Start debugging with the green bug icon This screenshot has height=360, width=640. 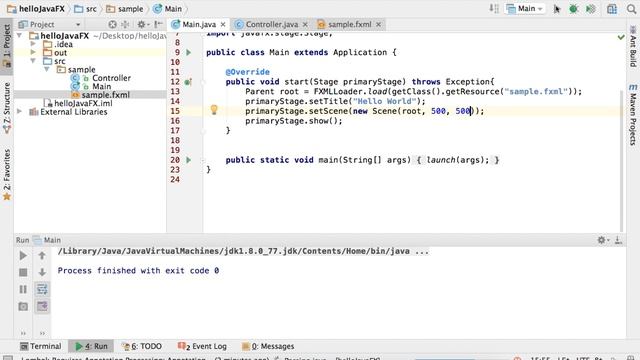pyautogui.click(x=573, y=9)
